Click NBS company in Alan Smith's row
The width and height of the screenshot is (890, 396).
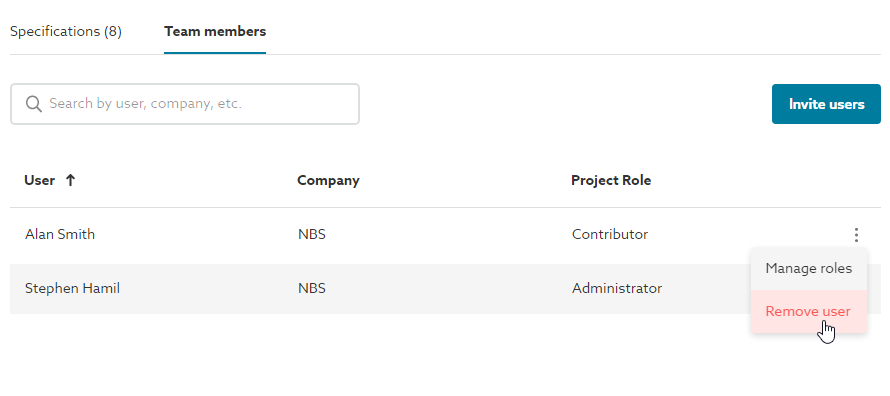coord(312,234)
